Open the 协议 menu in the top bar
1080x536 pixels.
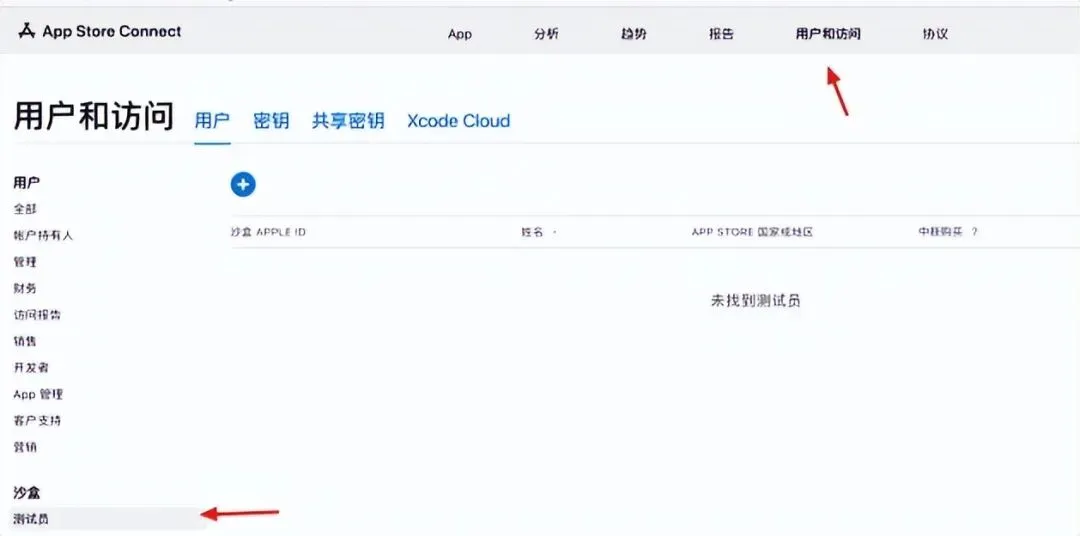(x=935, y=34)
